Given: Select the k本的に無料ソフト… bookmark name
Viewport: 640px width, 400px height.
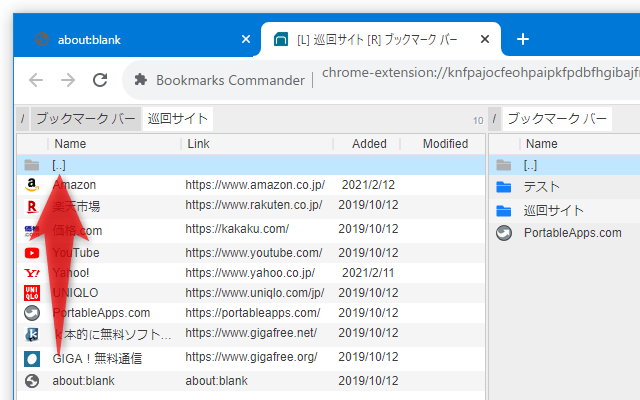Looking at the screenshot, I should (x=112, y=335).
